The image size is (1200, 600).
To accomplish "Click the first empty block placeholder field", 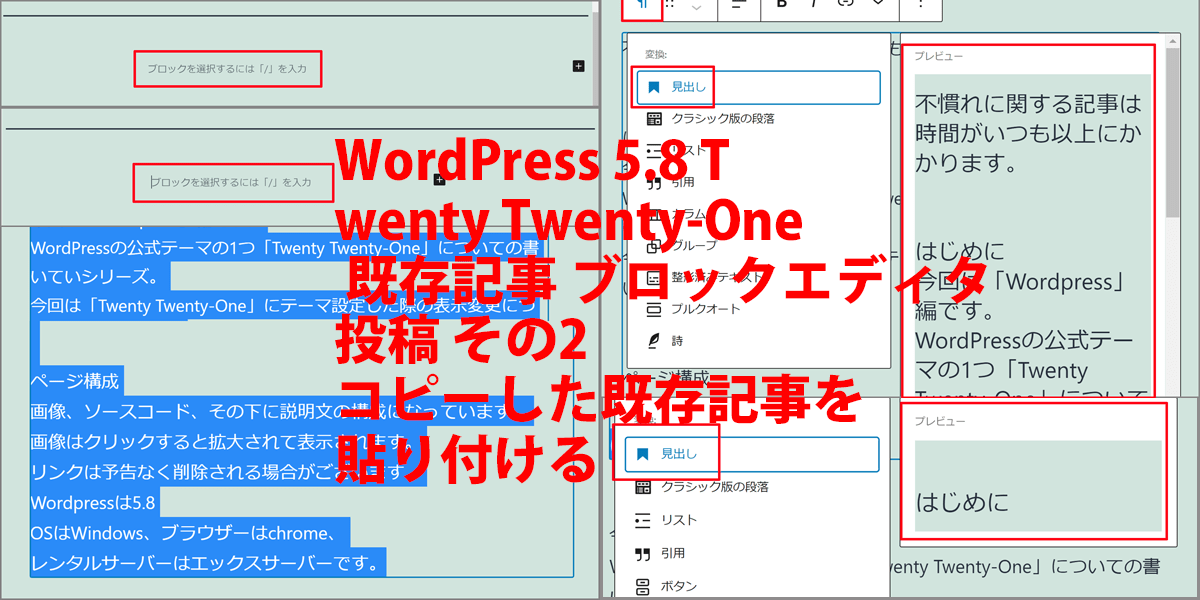I will pos(227,69).
